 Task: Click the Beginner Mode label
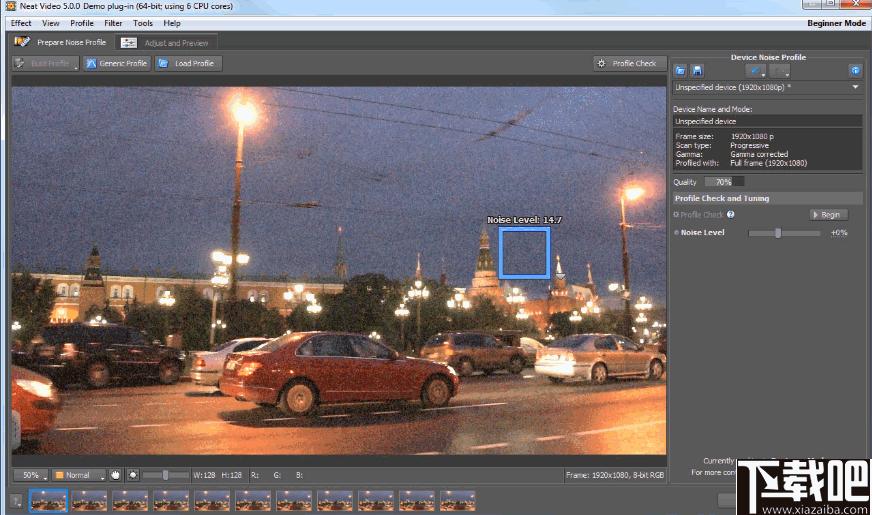(836, 23)
